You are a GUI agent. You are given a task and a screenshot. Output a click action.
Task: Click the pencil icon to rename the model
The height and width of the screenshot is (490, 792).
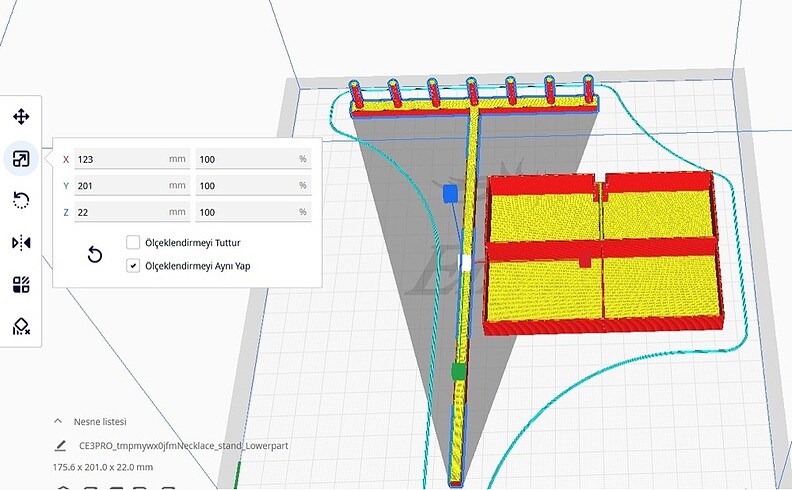tap(62, 445)
